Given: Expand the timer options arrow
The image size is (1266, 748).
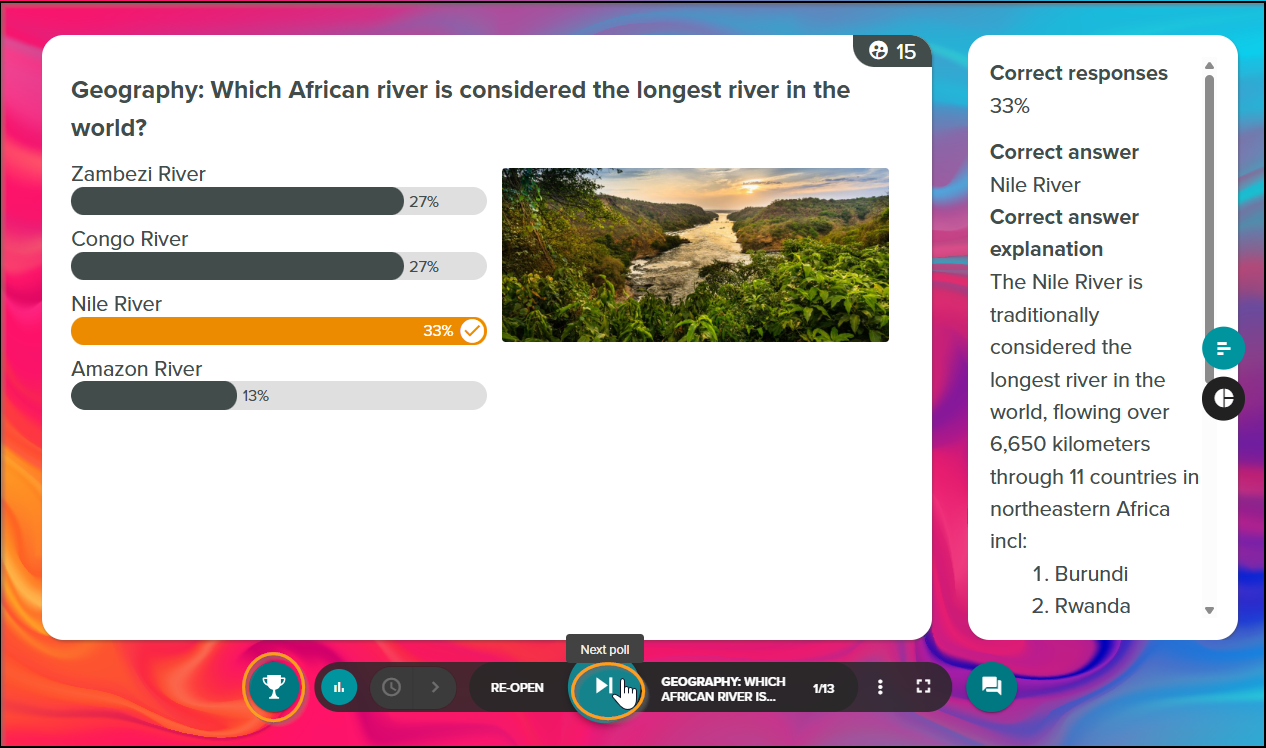Looking at the screenshot, I should coord(435,687).
